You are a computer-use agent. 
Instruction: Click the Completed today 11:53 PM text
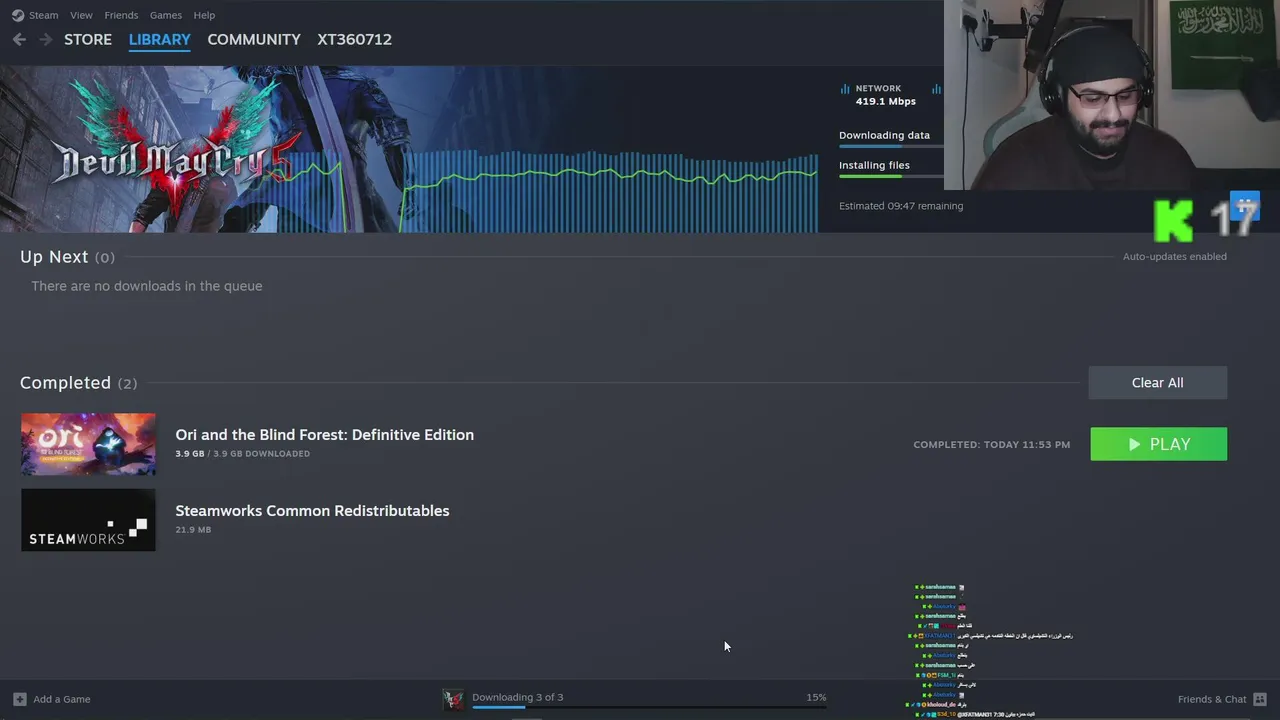click(x=991, y=444)
